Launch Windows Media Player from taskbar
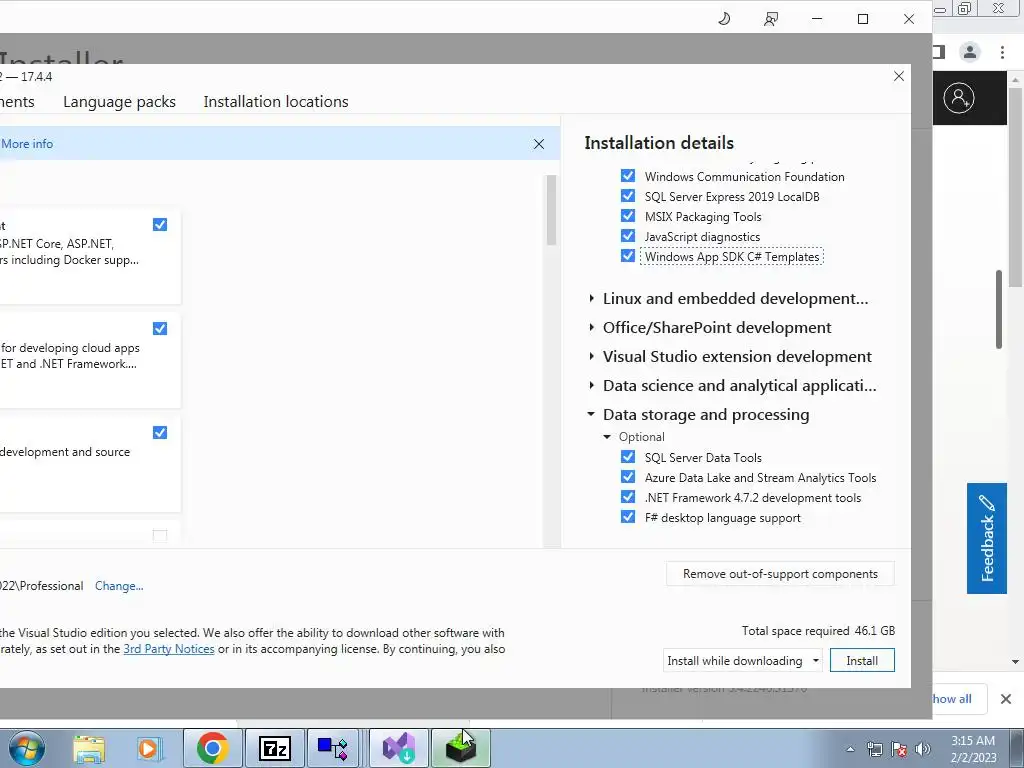The width and height of the screenshot is (1024, 768). (x=149, y=748)
